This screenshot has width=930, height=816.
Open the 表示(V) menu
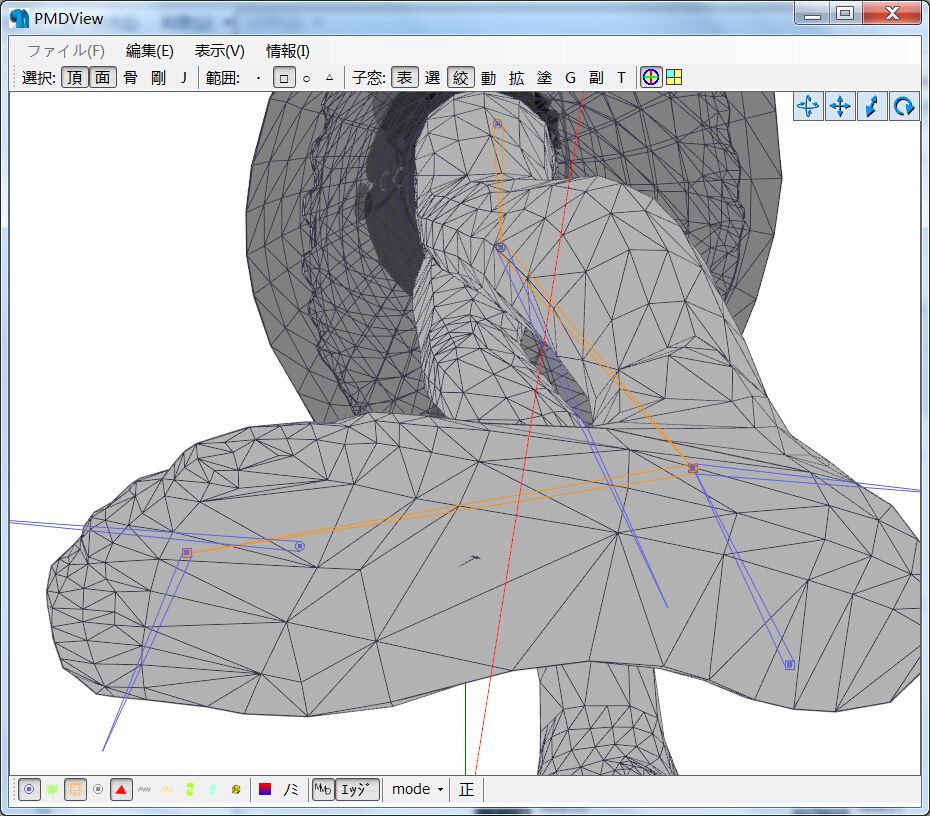(219, 51)
